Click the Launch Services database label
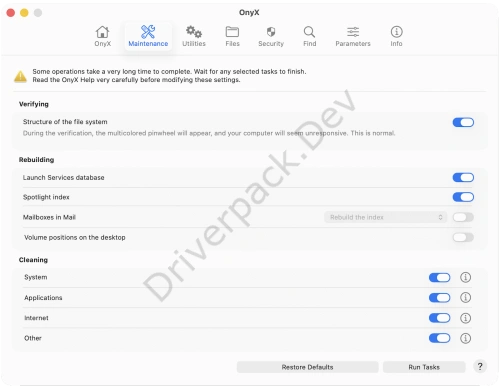 [63, 177]
